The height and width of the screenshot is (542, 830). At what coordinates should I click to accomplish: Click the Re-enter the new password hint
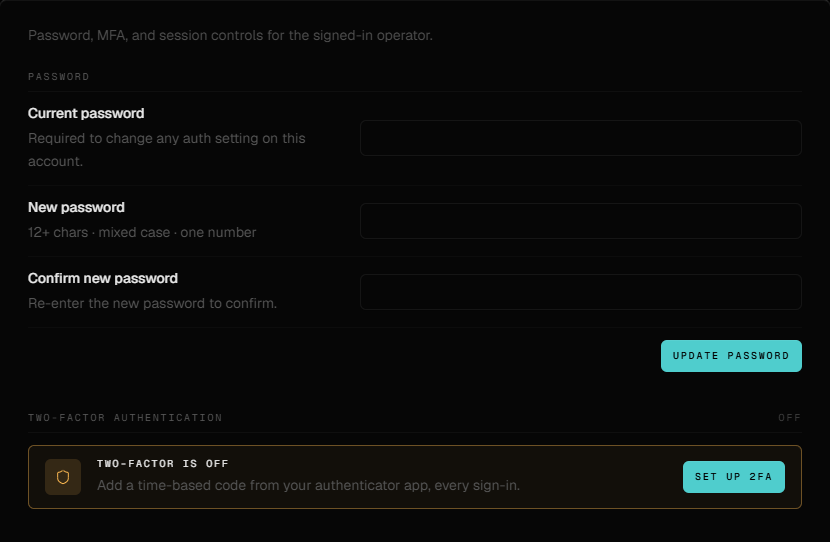tap(152, 303)
